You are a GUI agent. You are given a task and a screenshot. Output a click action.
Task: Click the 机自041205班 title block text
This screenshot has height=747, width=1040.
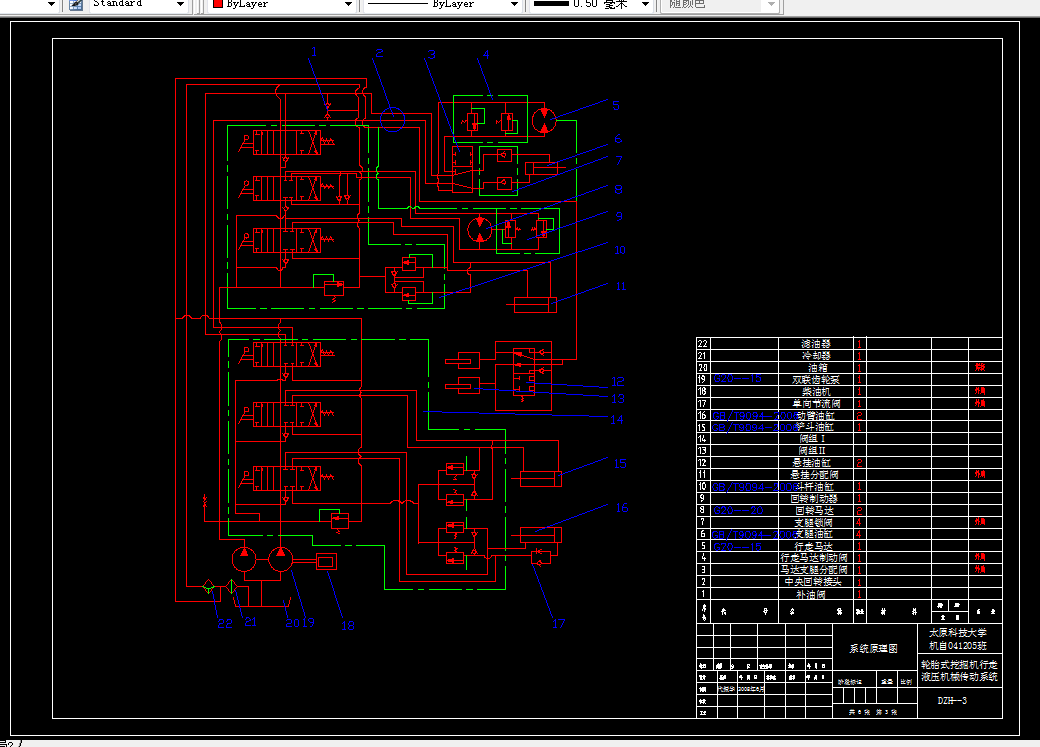pyautogui.click(x=957, y=645)
